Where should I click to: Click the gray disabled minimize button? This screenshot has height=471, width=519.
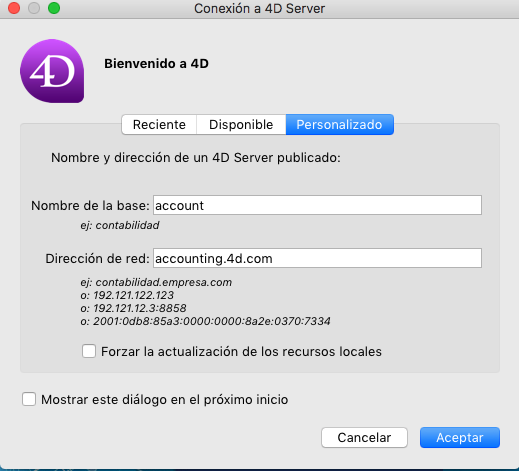34,8
